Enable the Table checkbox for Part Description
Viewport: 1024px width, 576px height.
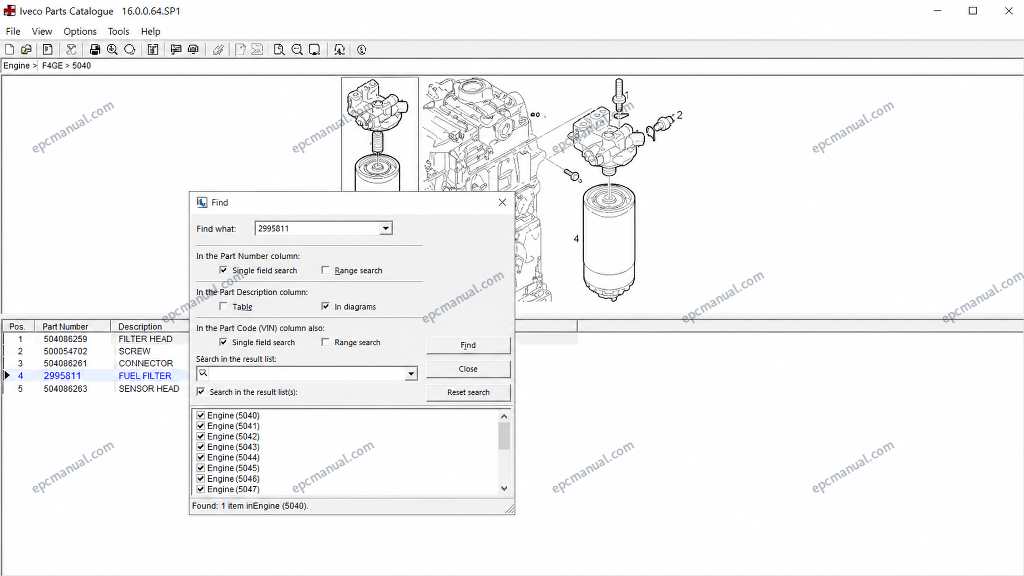pos(223,306)
